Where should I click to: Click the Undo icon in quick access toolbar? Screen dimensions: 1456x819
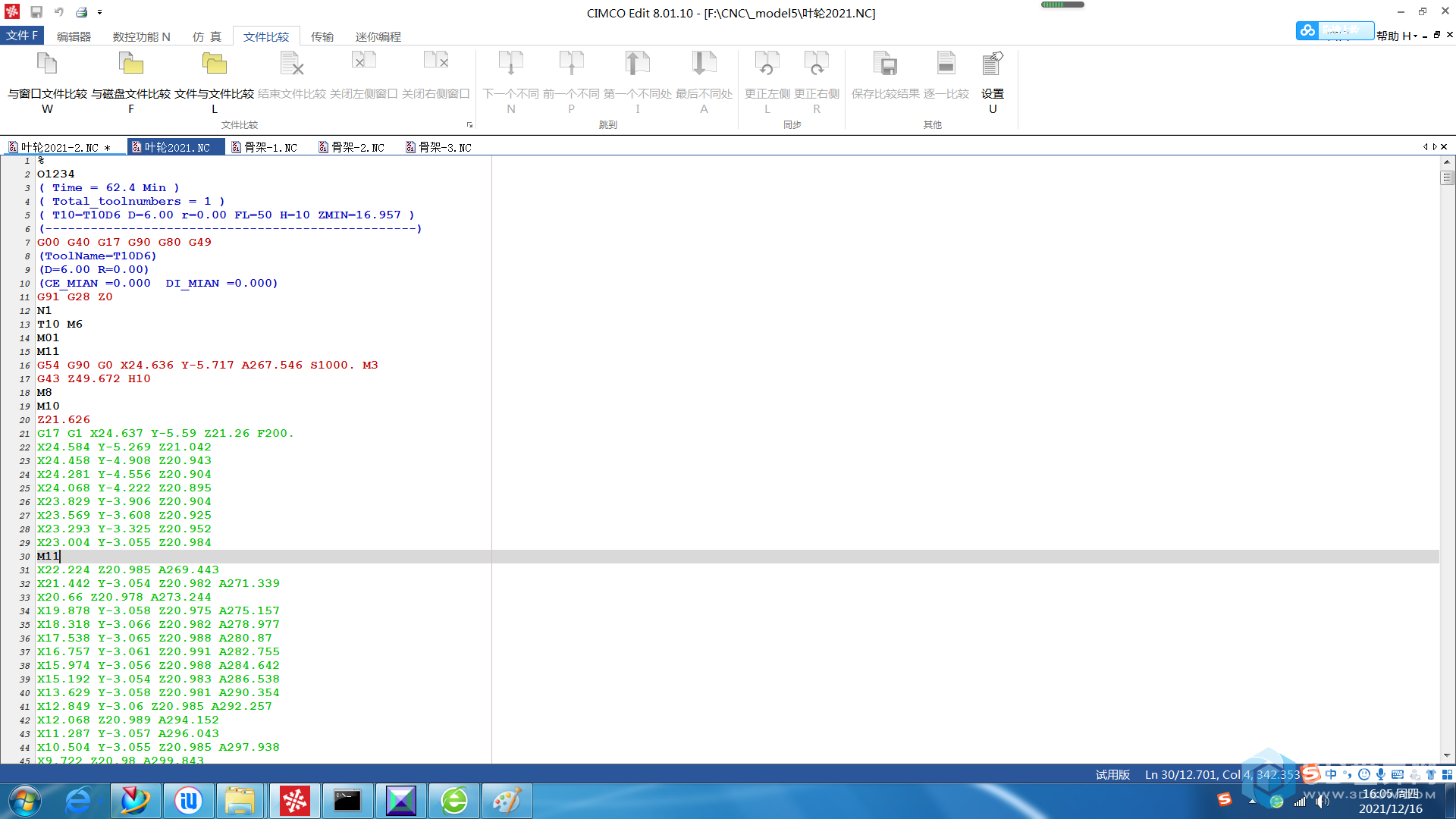click(x=59, y=12)
